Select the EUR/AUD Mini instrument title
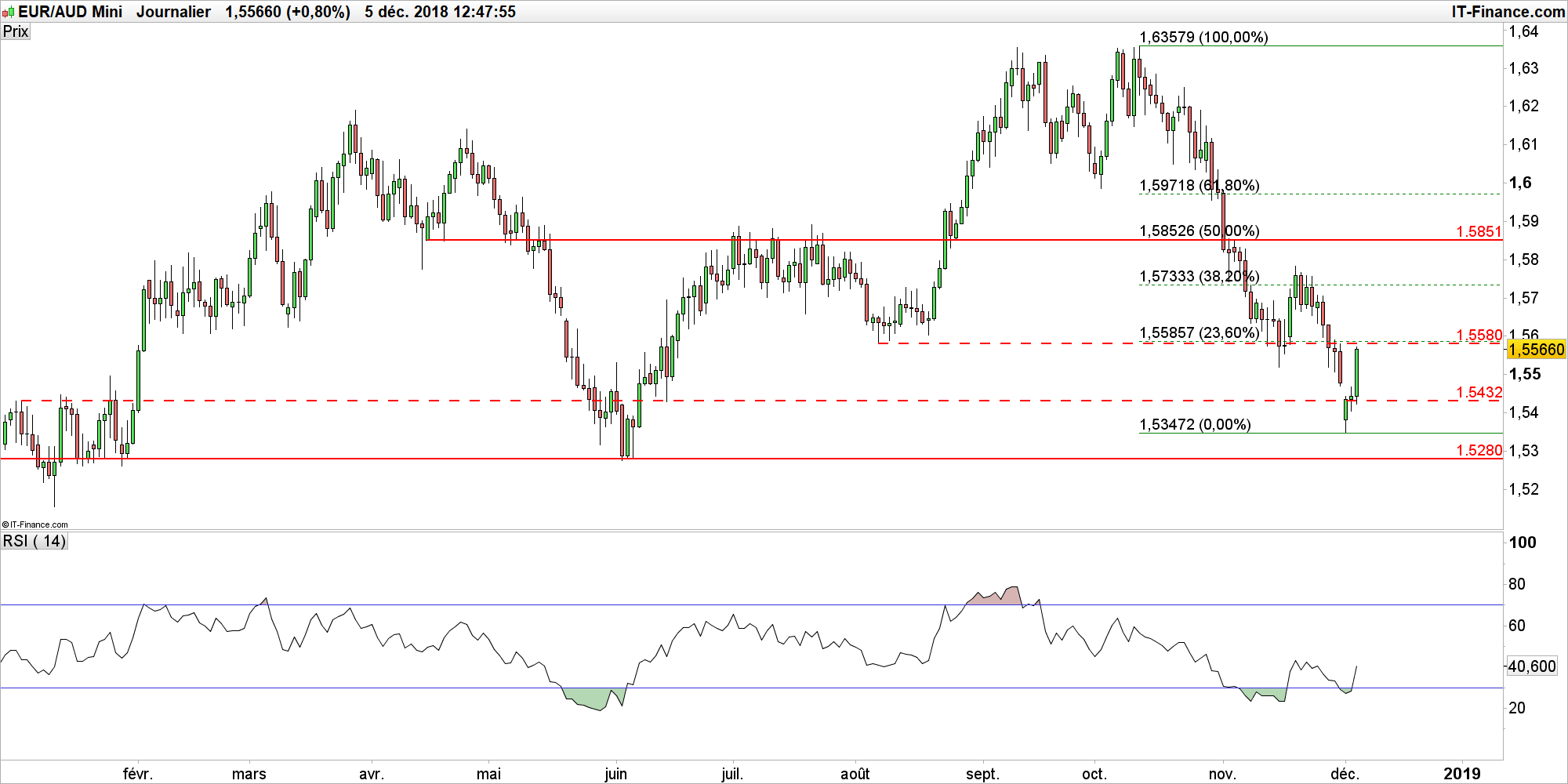The image size is (1568, 784). pos(71,12)
